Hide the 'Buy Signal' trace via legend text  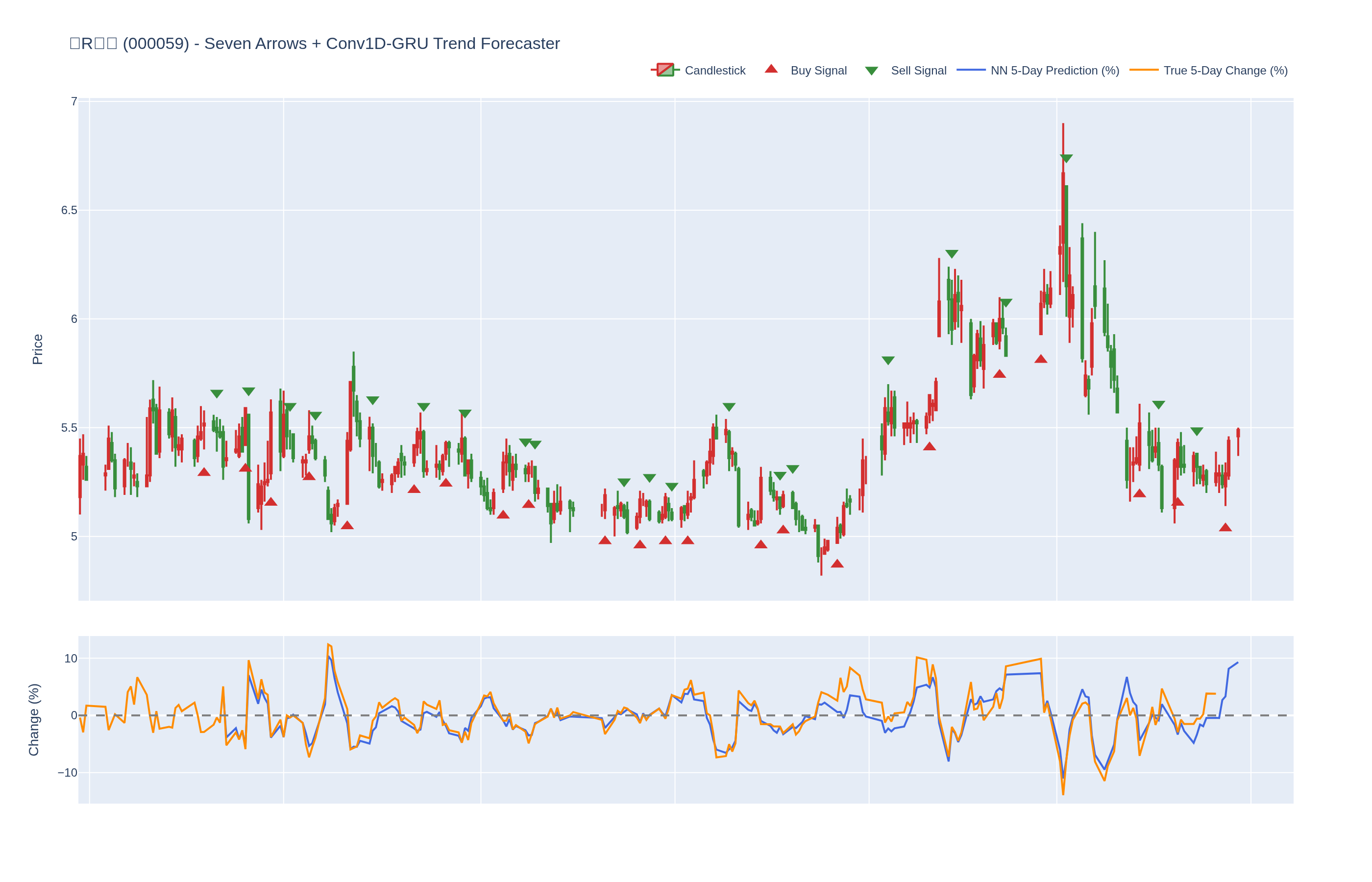point(818,71)
